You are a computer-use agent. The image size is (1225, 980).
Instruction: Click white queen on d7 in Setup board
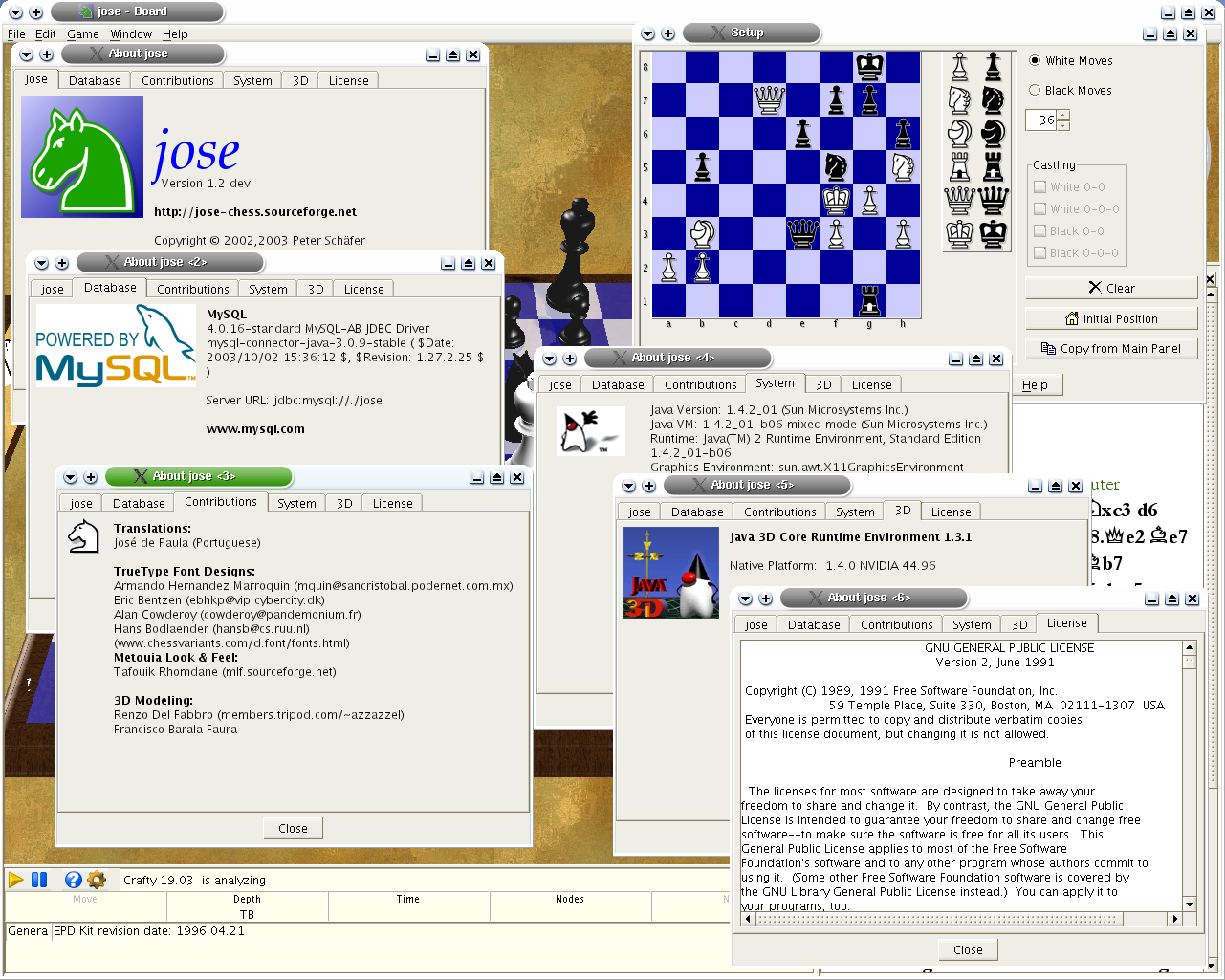(770, 99)
